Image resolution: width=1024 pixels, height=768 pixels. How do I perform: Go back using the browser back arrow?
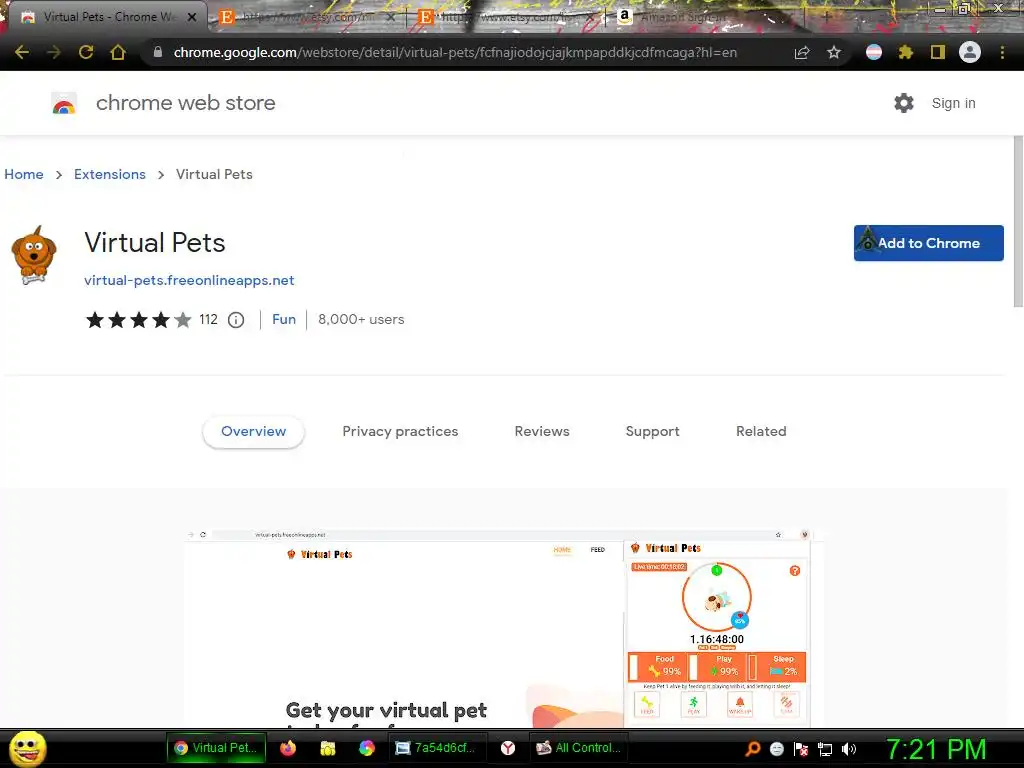22,52
